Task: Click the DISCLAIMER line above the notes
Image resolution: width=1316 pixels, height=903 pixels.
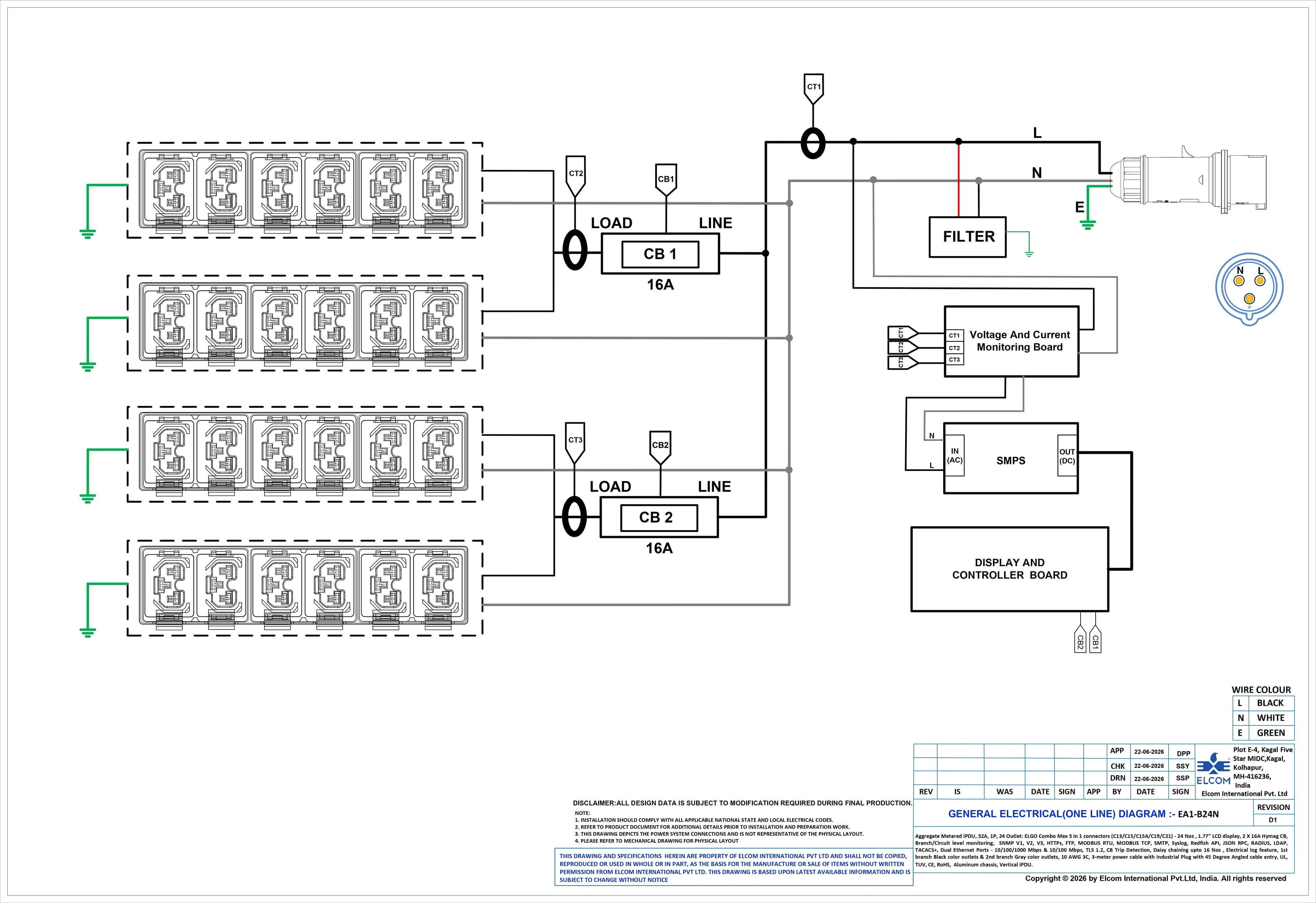Action: (x=742, y=803)
